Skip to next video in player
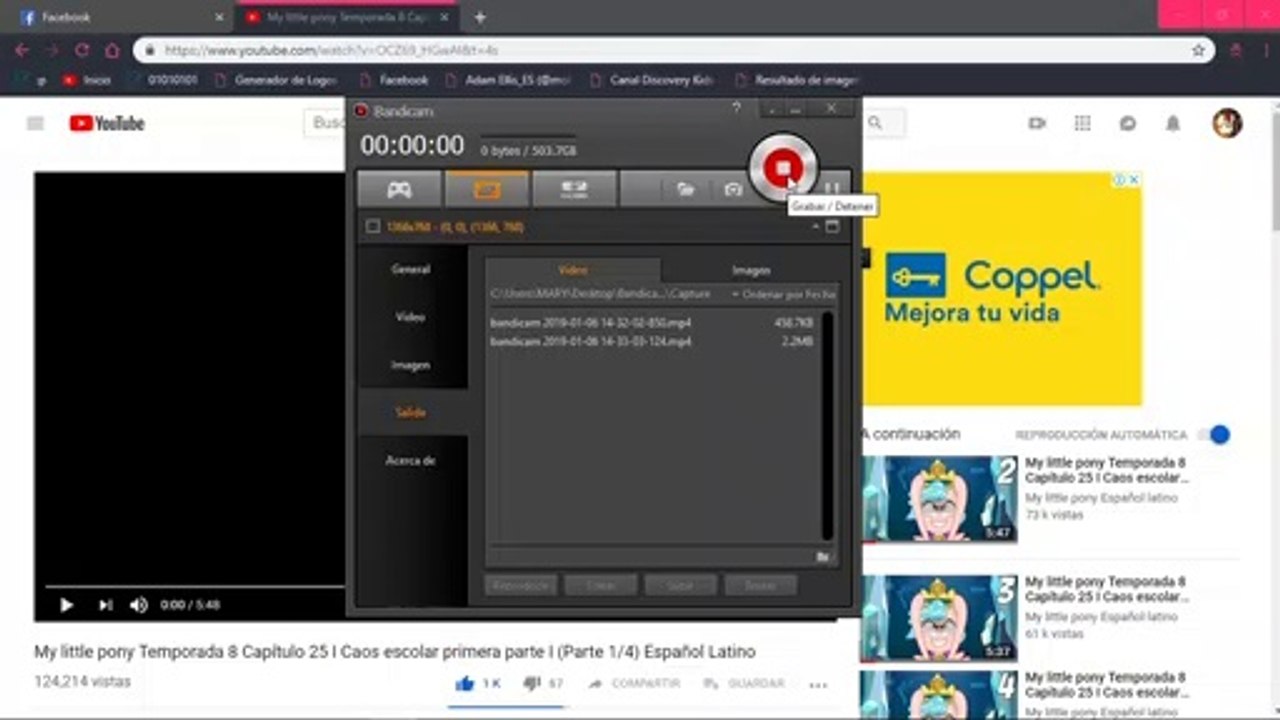Viewport: 1280px width, 720px height. pyautogui.click(x=105, y=605)
